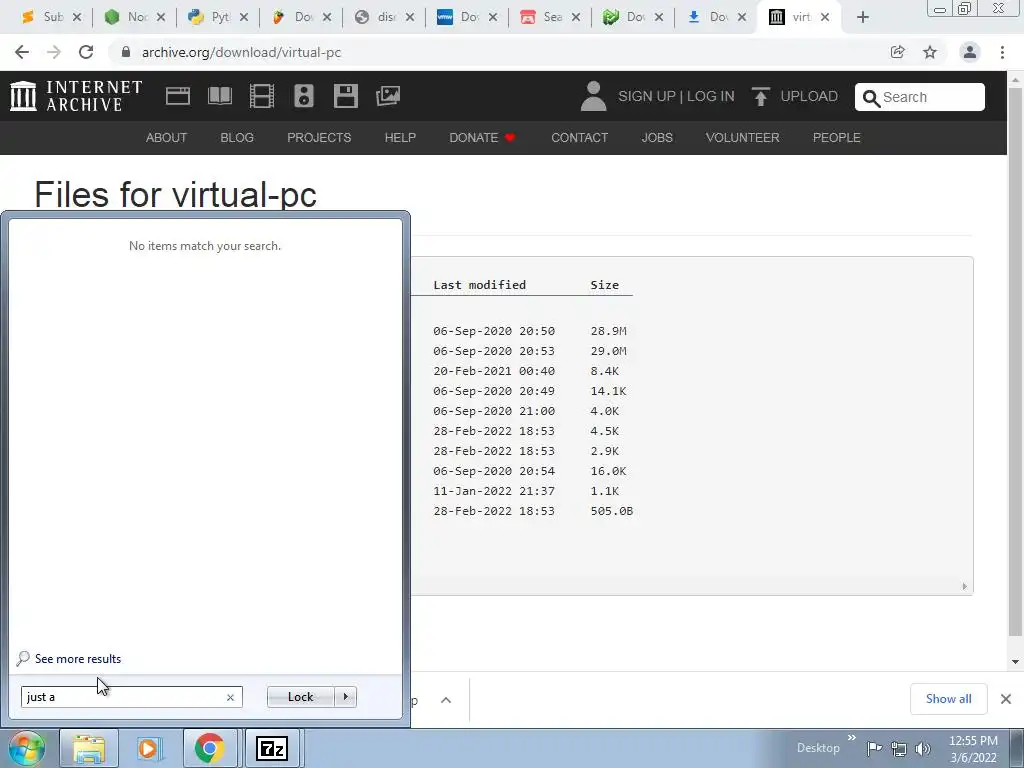Viewport: 1024px width, 768px height.
Task: Click the network tray icon
Action: click(x=899, y=749)
